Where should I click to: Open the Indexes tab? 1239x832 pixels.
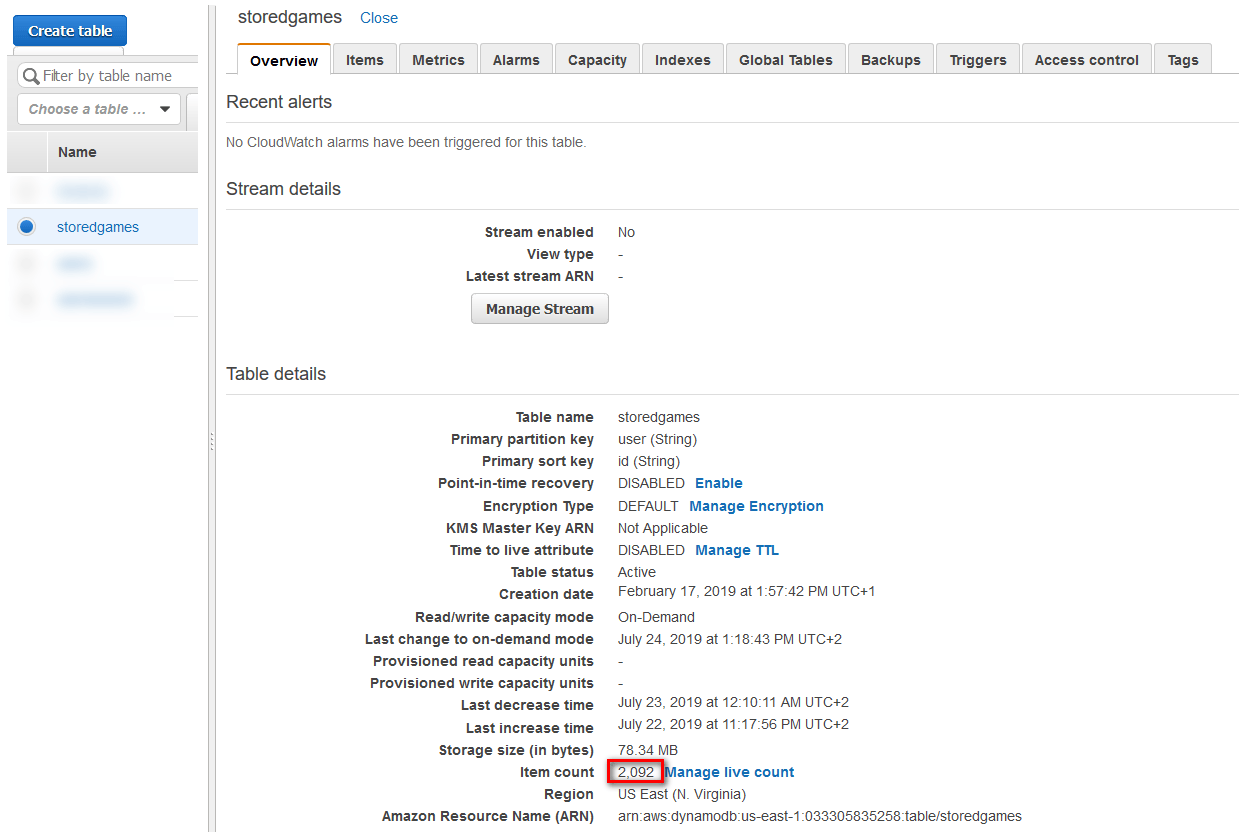pyautogui.click(x=683, y=59)
